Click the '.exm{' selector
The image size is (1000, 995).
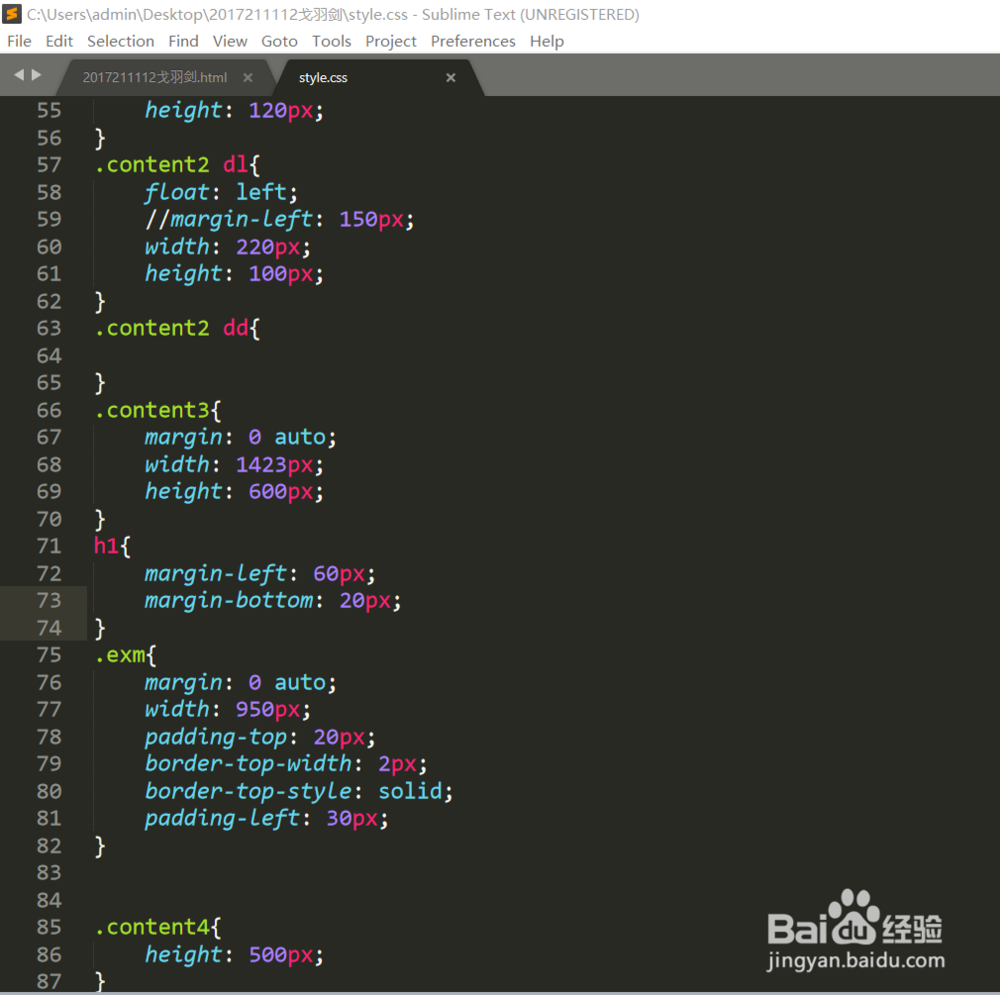coord(125,655)
